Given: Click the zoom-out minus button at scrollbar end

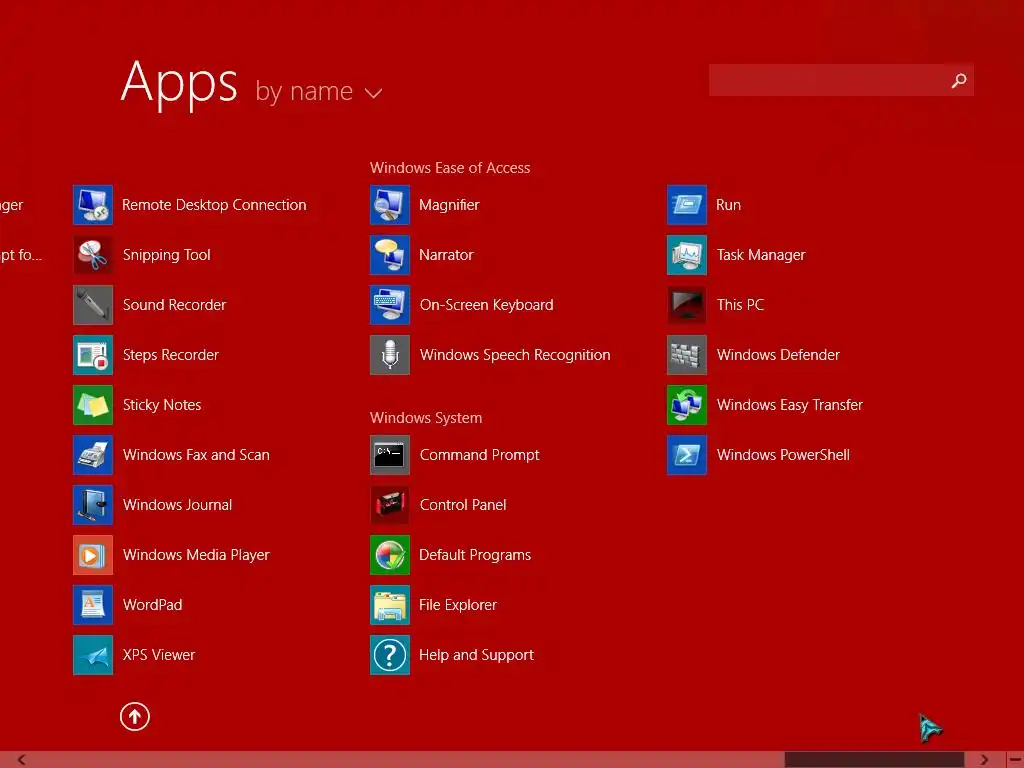Looking at the screenshot, I should click(1015, 760).
